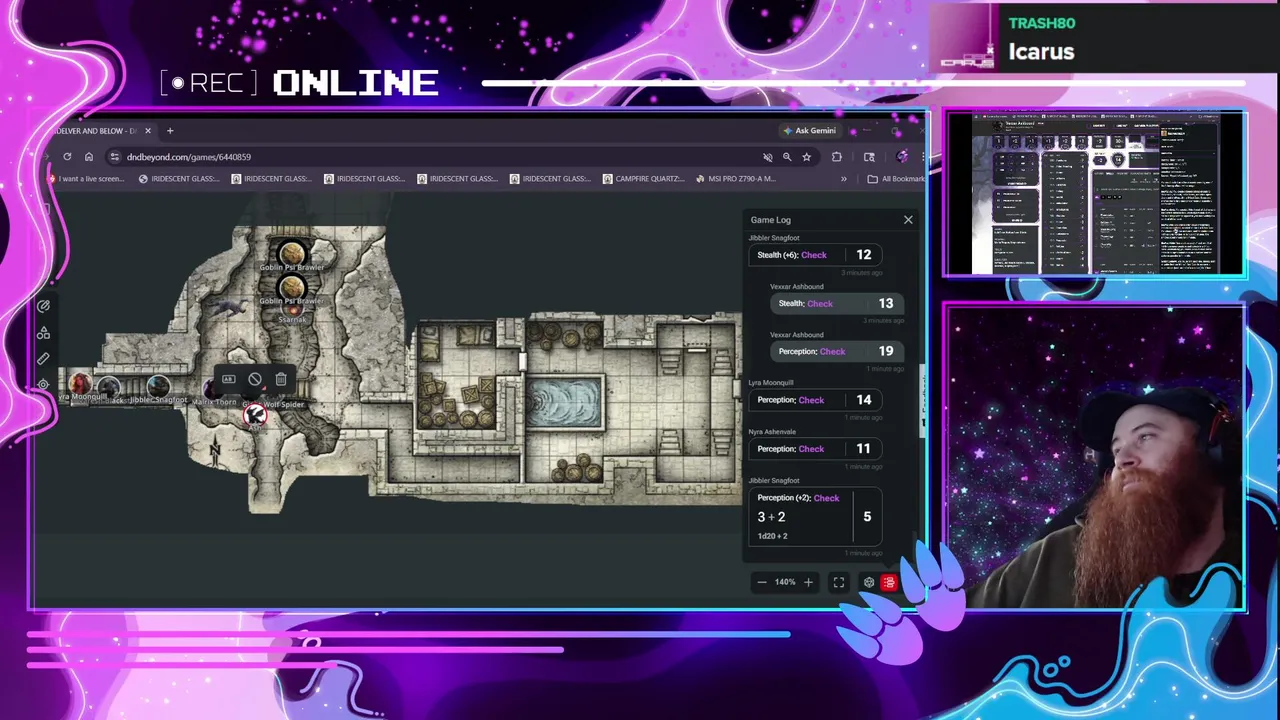
Task: Click the browser zoom magnifier icon
Action: (x=787, y=157)
